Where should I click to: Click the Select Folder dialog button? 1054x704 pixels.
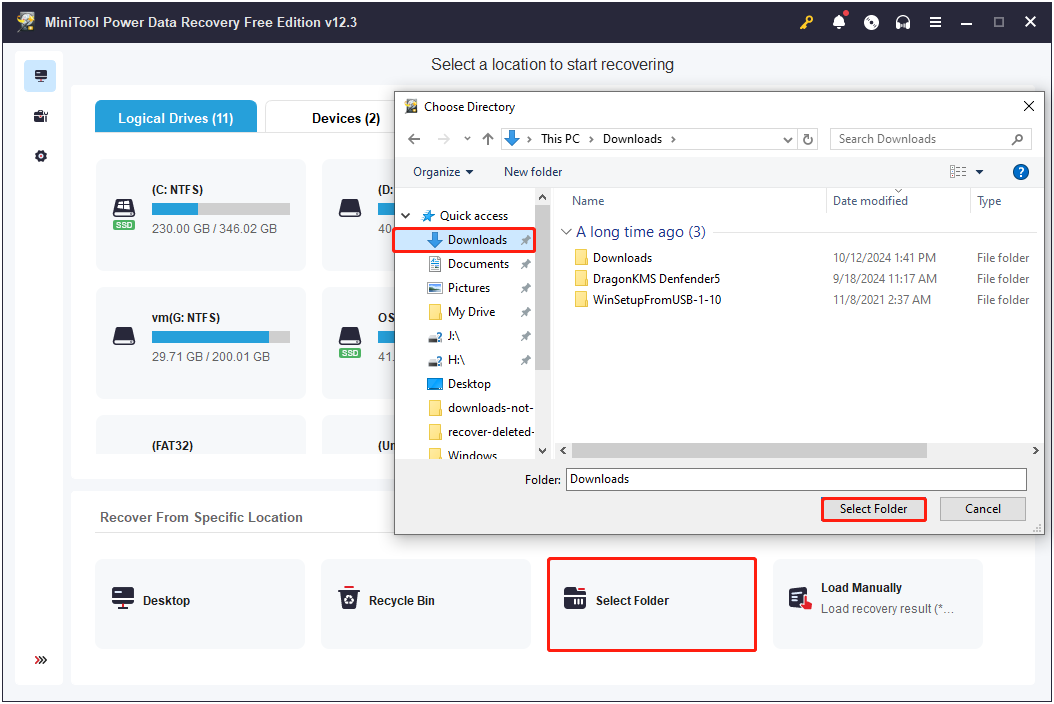click(x=873, y=509)
